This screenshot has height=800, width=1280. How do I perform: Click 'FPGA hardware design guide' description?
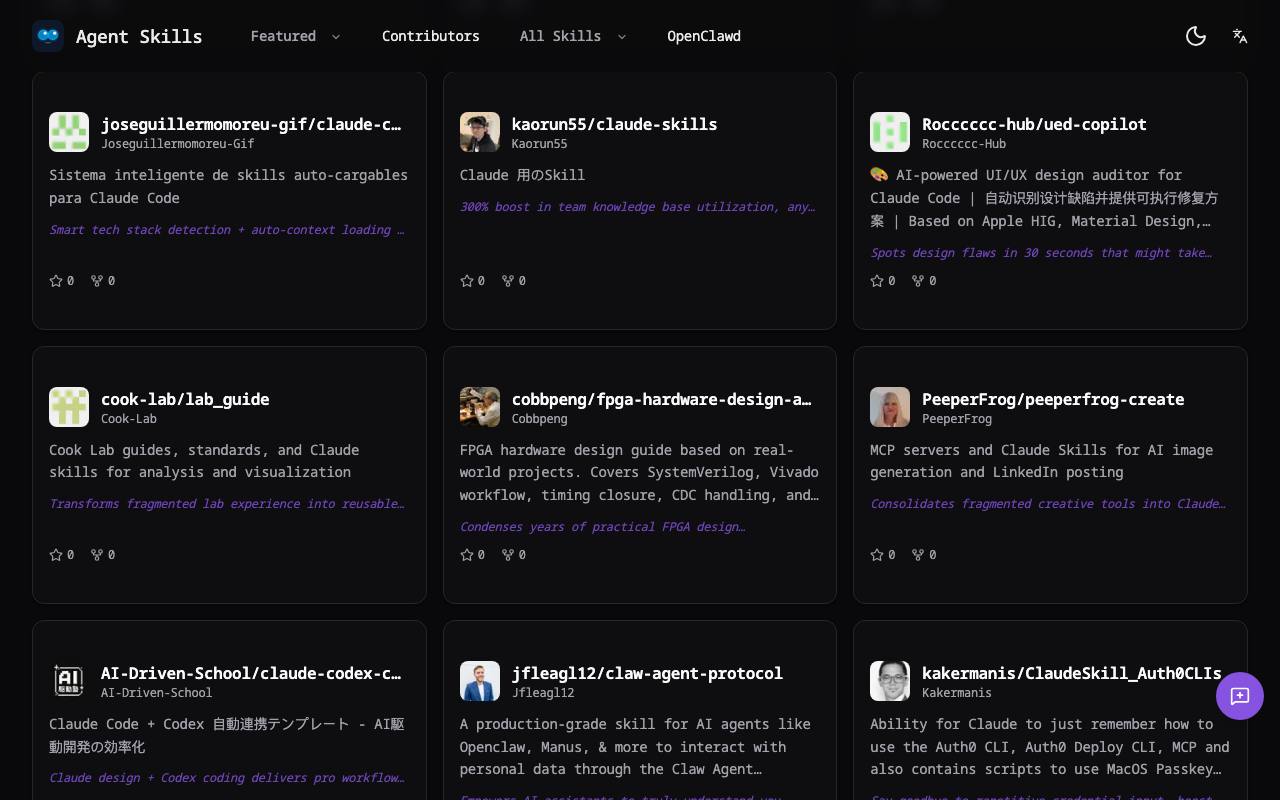[640, 473]
